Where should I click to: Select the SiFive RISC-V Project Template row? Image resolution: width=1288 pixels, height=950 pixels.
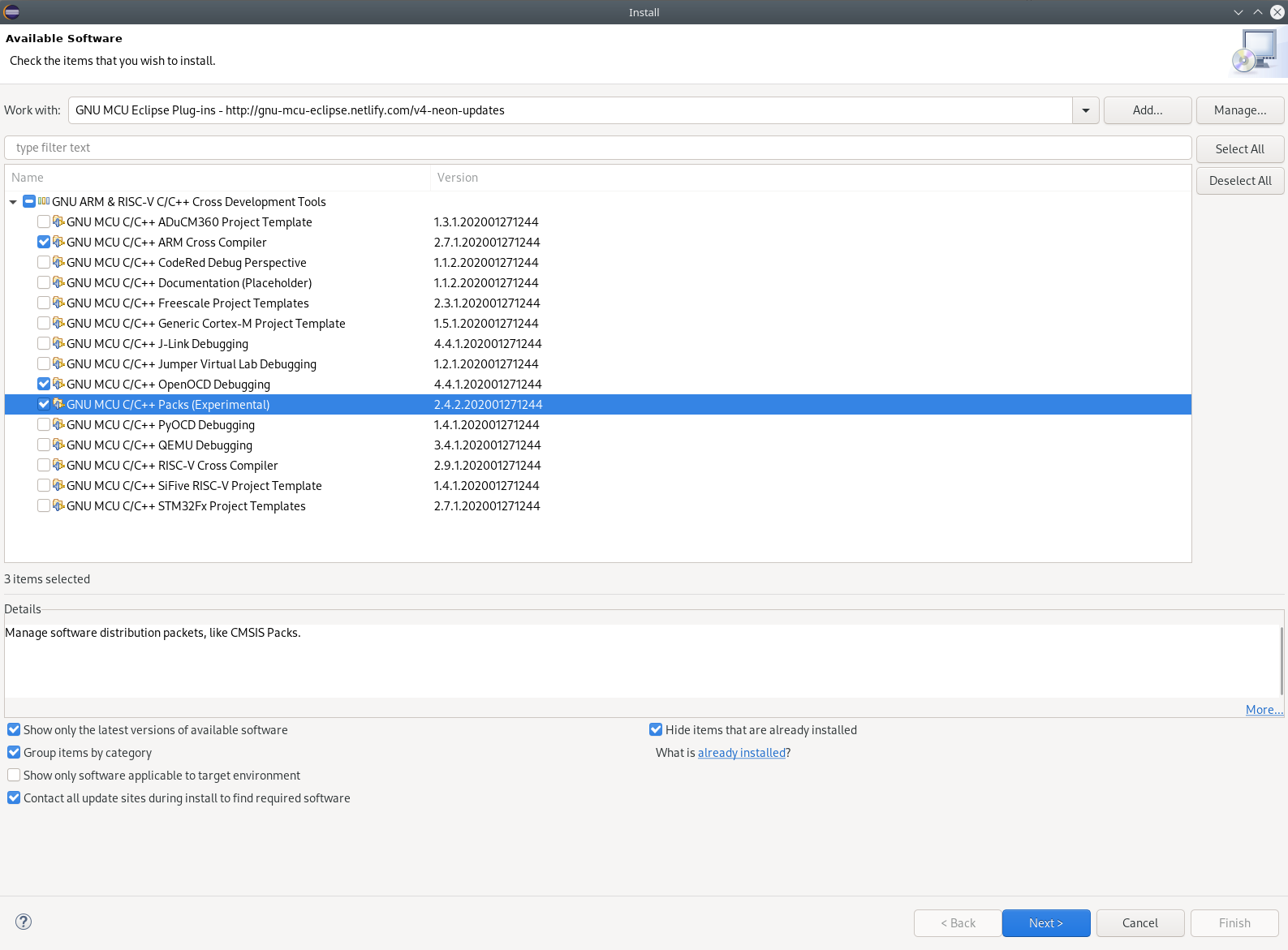click(x=598, y=485)
